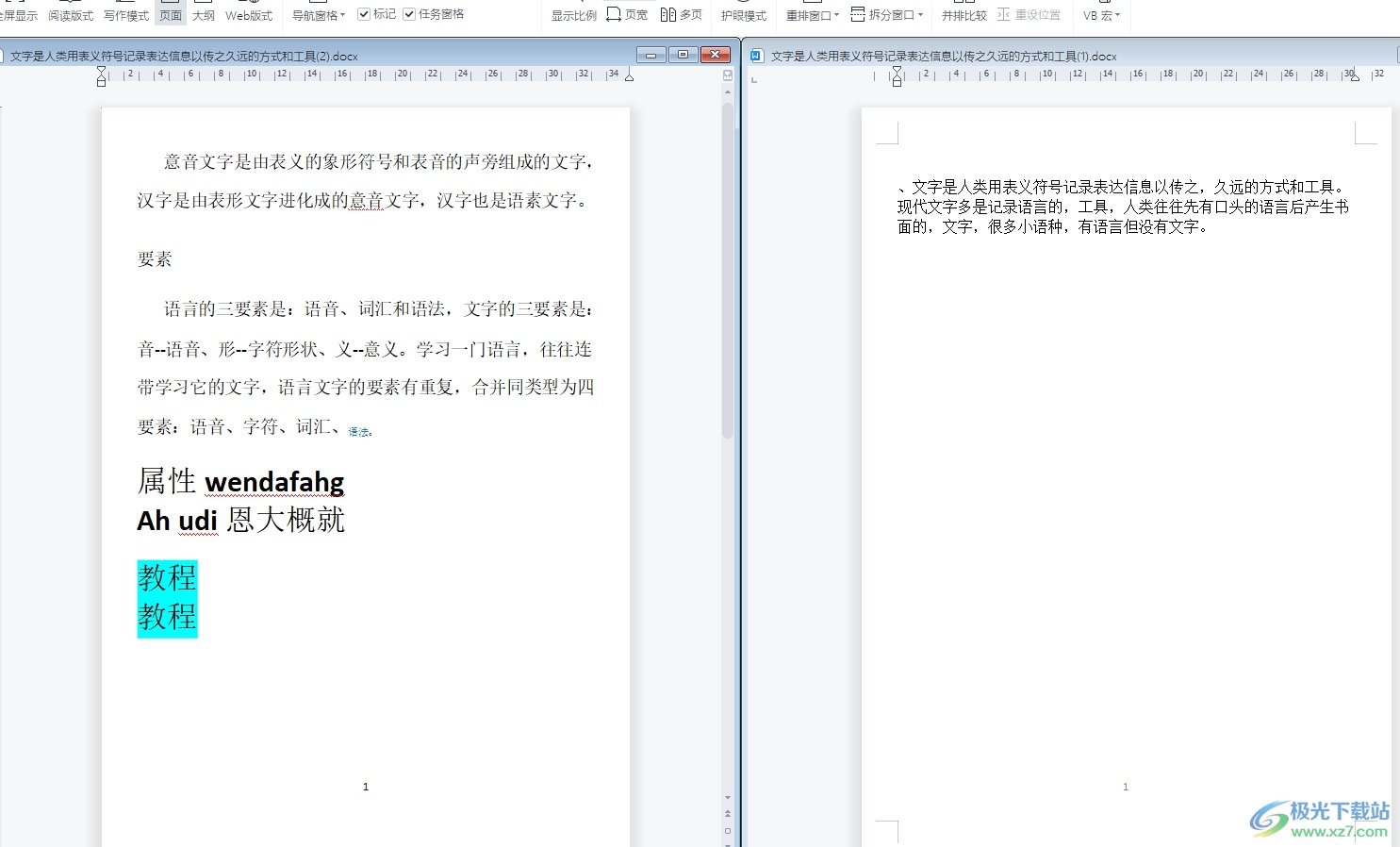The height and width of the screenshot is (847, 1400).
Task: Click scroll-down arrow of left document
Action: [x=728, y=798]
